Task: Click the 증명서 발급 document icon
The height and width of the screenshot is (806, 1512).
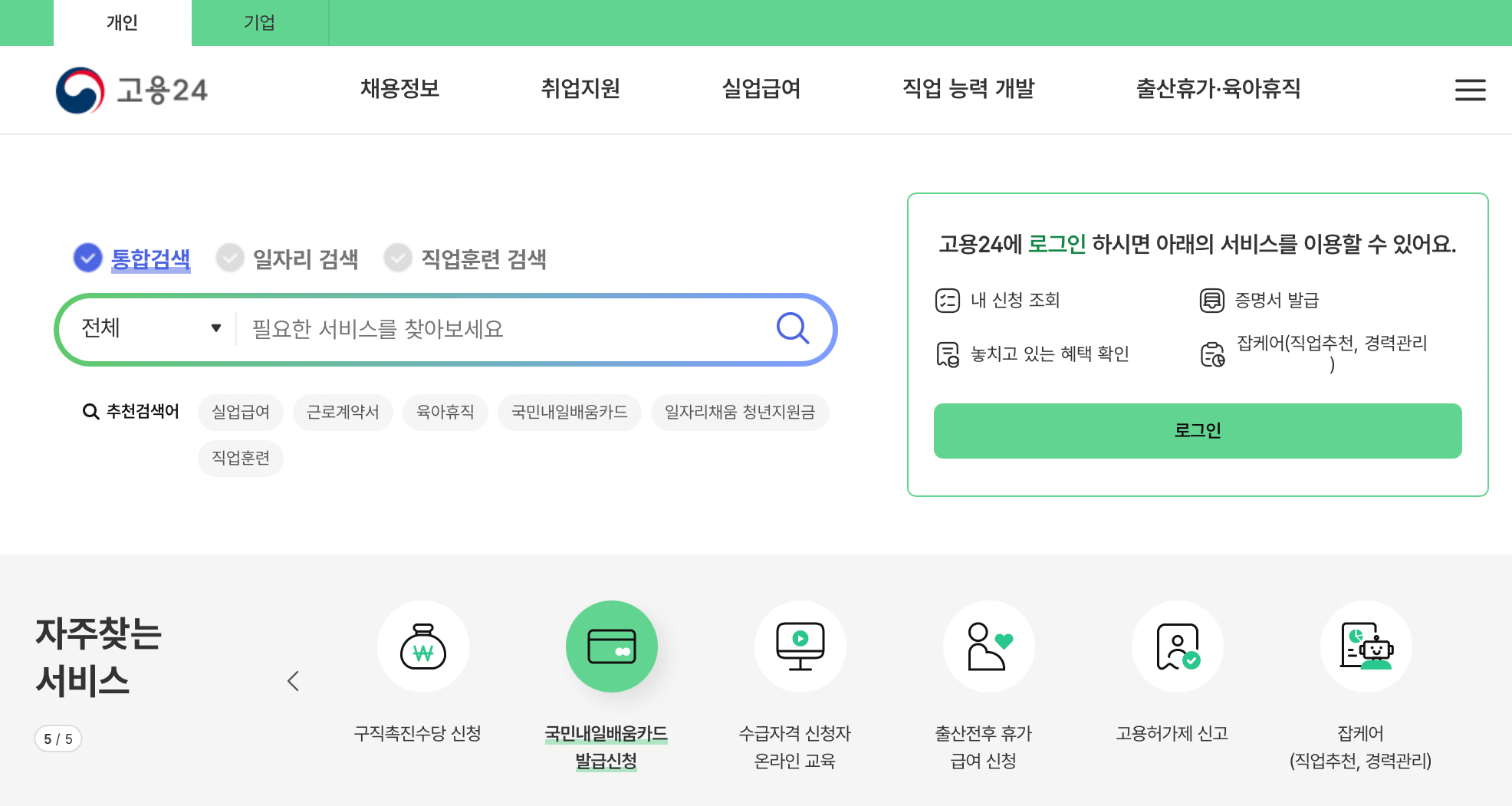Action: coord(1211,300)
